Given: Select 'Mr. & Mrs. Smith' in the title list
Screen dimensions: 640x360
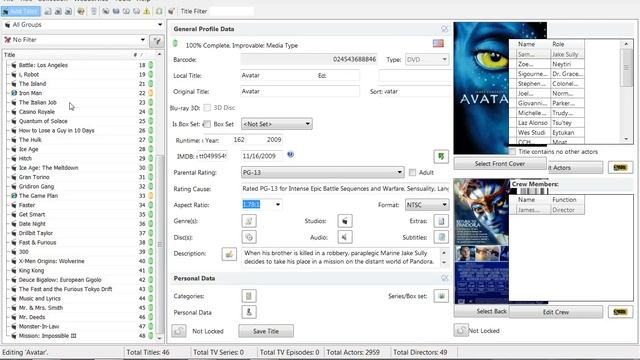Looking at the screenshot, I should tap(40, 308).
